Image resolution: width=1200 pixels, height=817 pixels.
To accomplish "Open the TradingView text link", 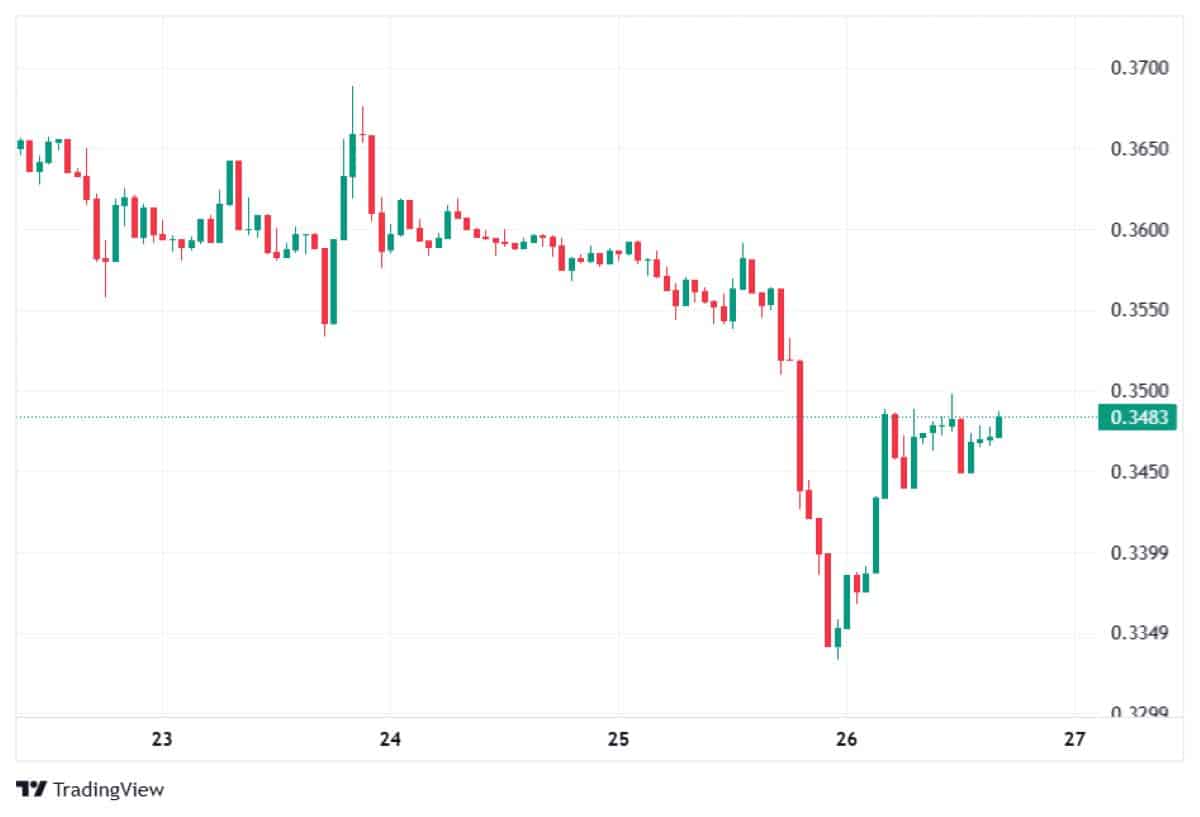I will (108, 789).
